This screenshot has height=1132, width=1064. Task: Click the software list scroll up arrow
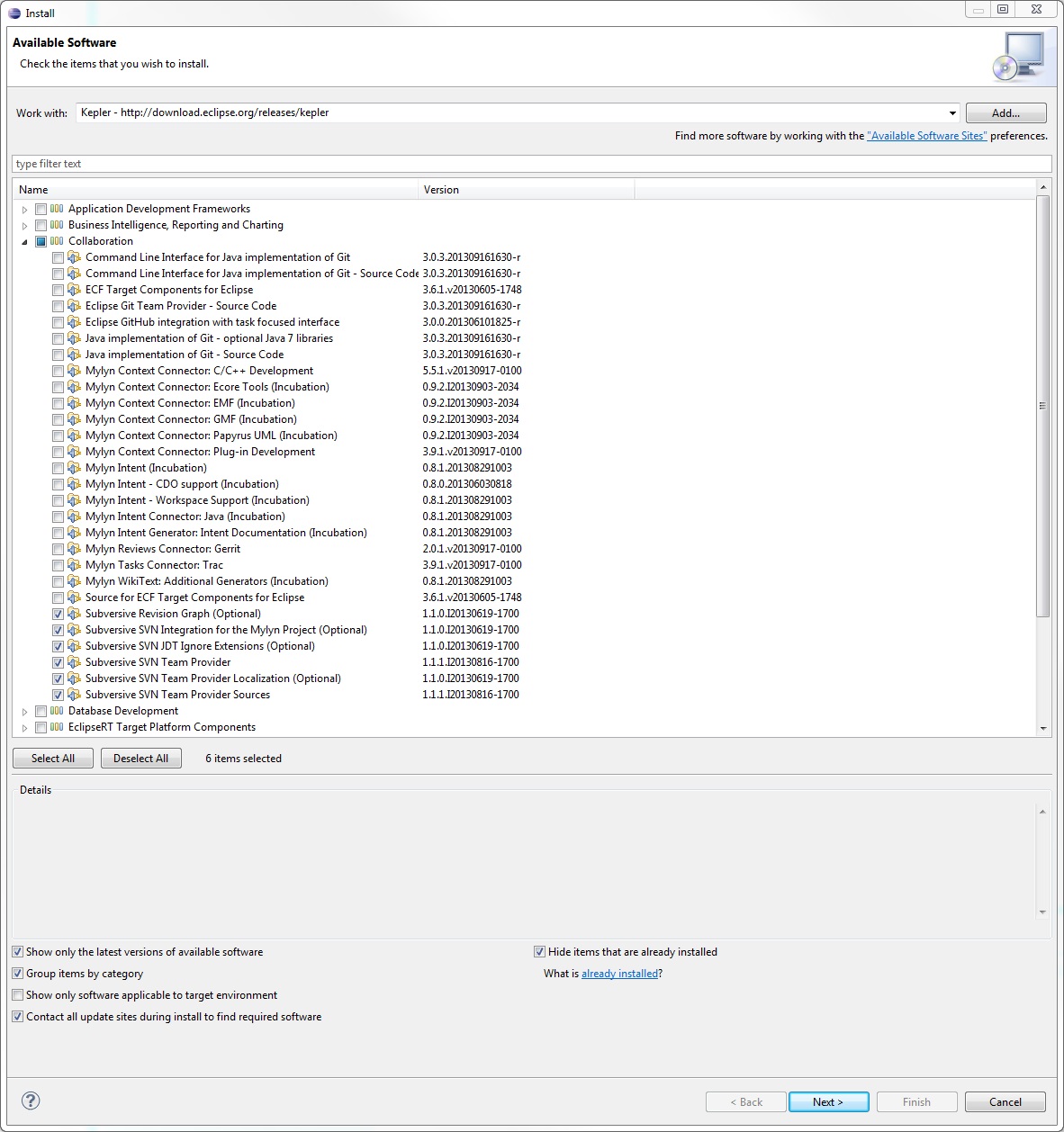[1043, 187]
